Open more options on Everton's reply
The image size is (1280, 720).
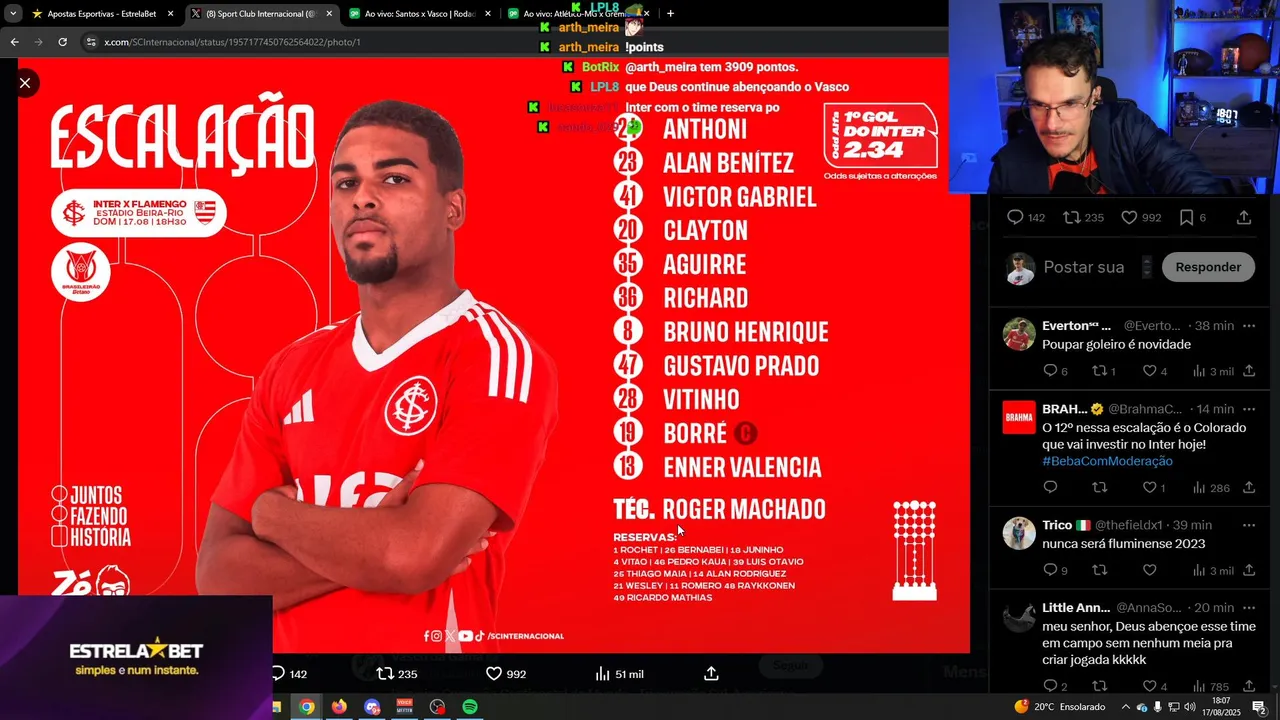pos(1248,326)
